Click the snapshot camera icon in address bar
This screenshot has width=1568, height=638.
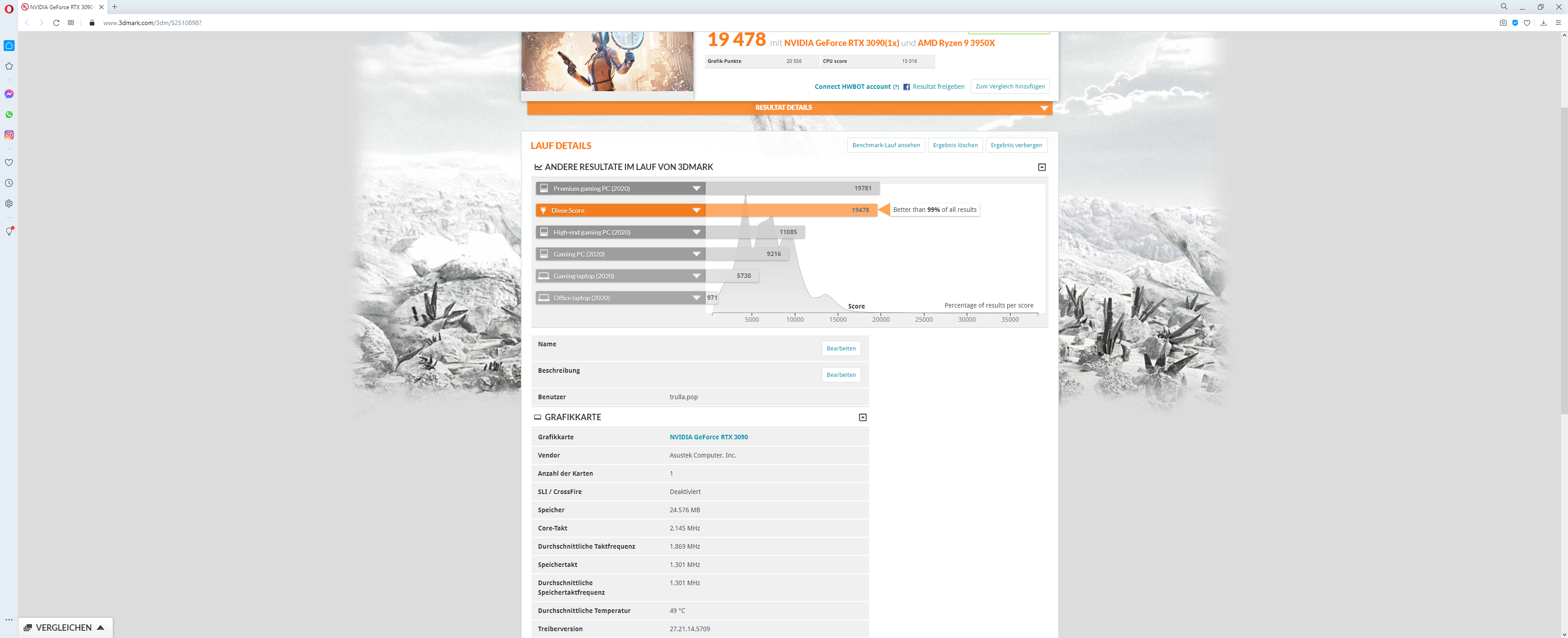[1503, 23]
